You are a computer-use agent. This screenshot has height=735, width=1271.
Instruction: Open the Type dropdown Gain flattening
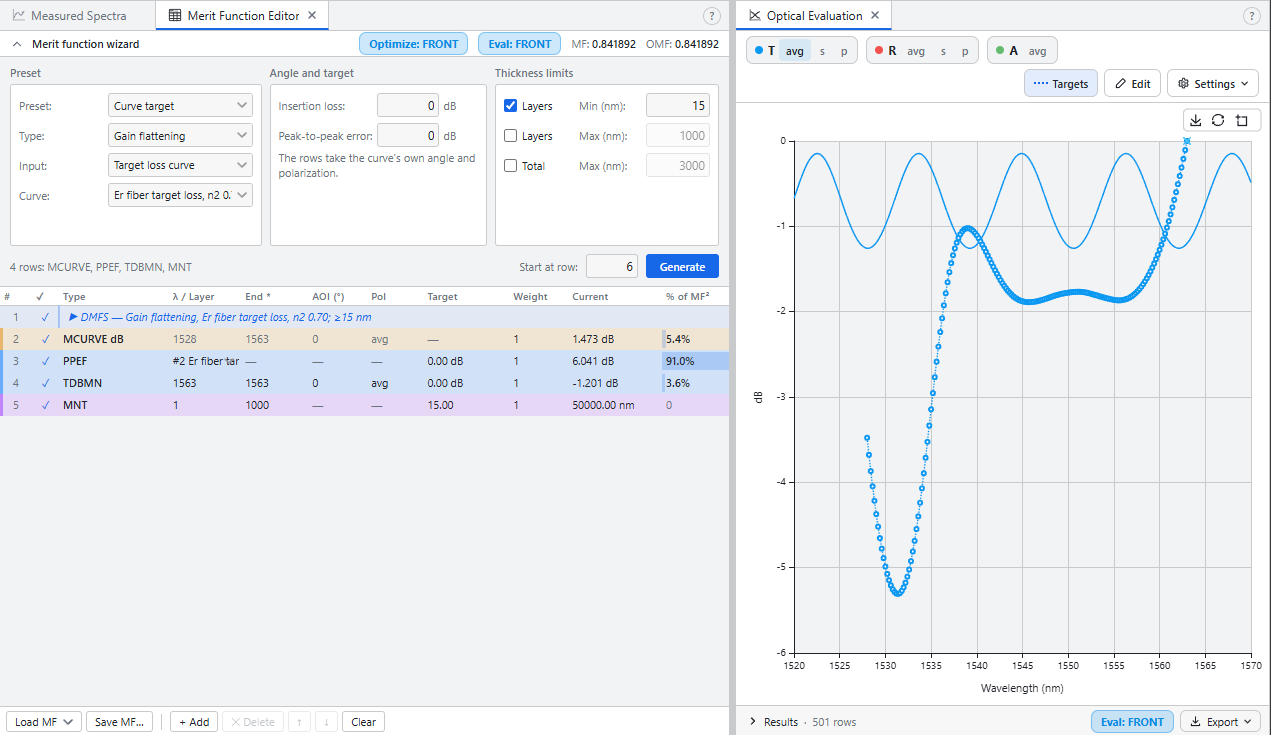180,135
